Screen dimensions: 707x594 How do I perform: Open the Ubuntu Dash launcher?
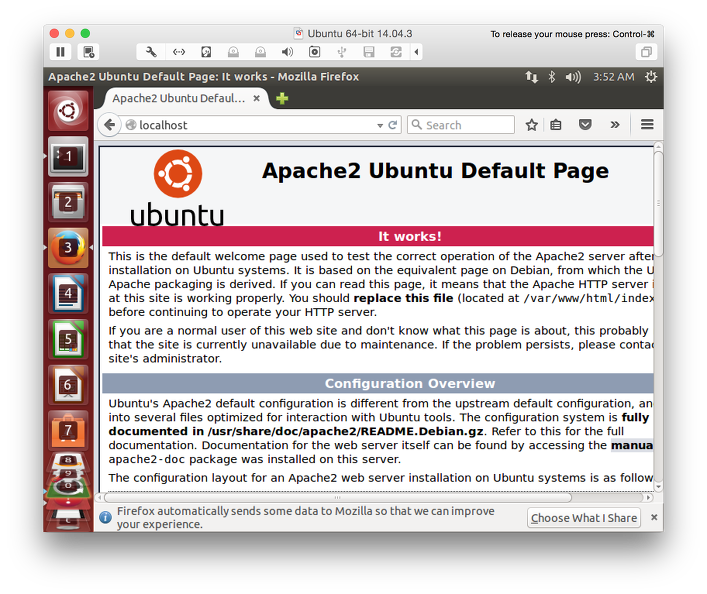68,111
